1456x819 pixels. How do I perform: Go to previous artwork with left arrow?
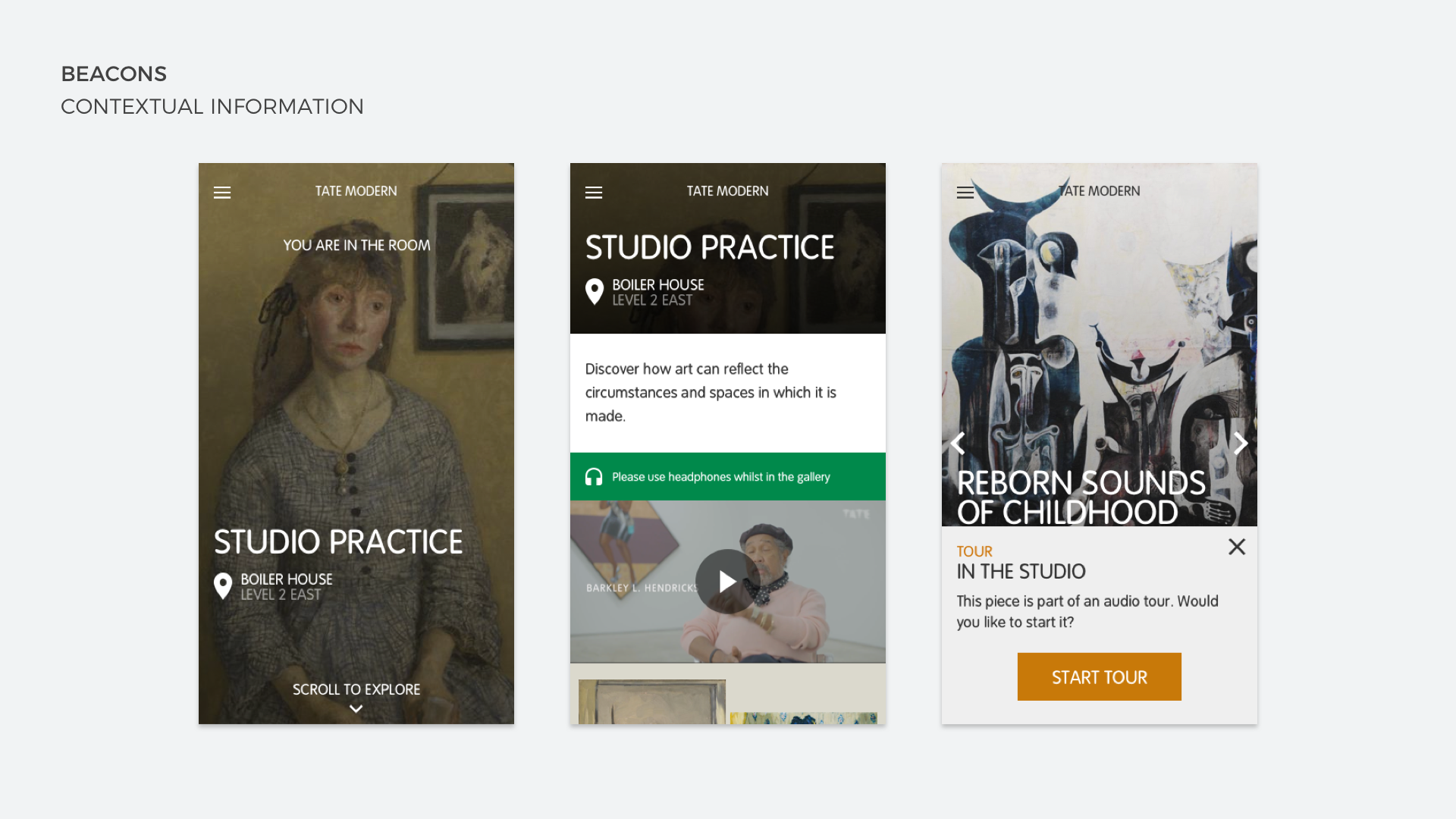[x=958, y=443]
